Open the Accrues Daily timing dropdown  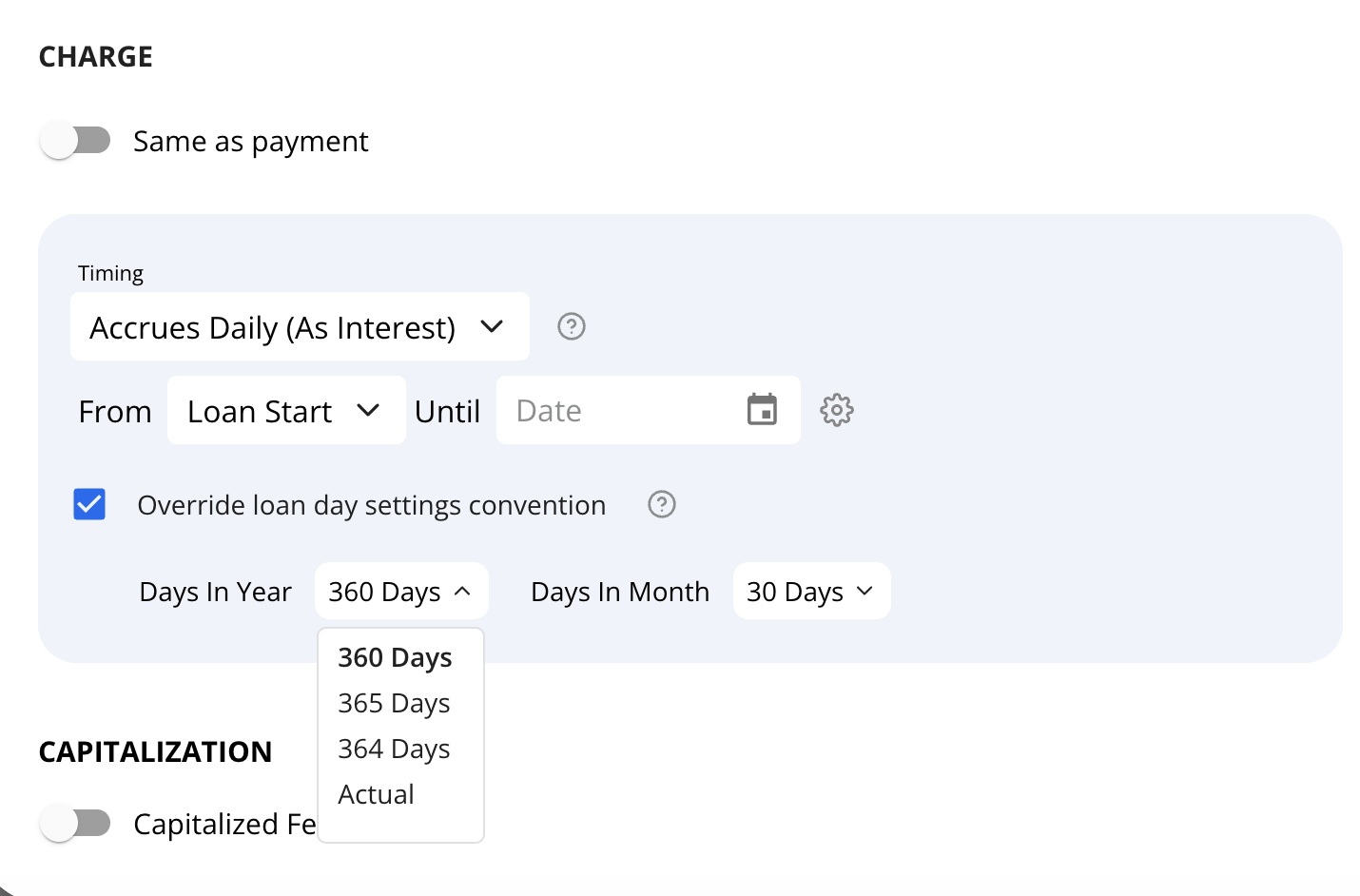point(300,326)
